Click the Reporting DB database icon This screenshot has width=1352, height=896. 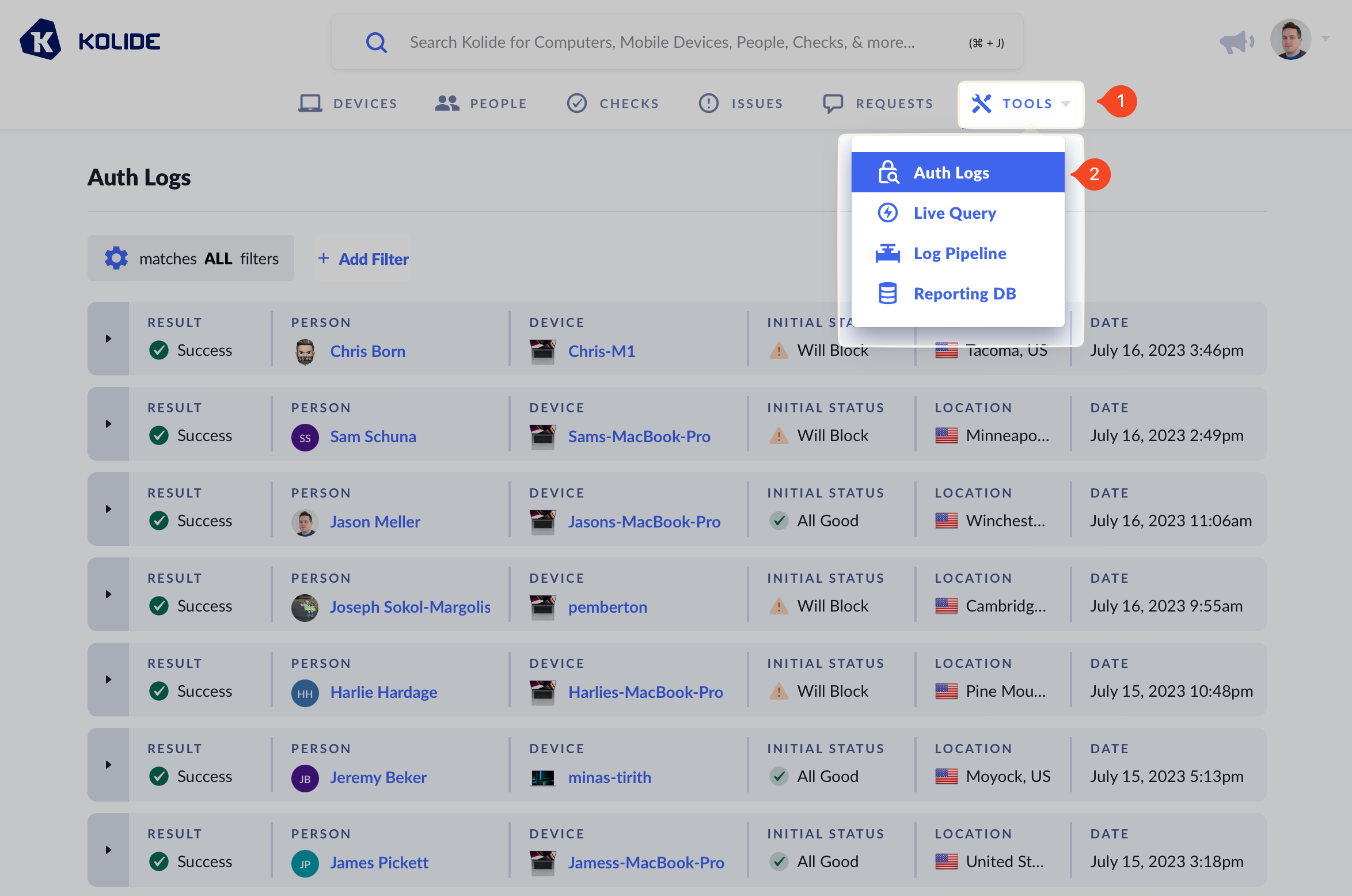coord(887,293)
